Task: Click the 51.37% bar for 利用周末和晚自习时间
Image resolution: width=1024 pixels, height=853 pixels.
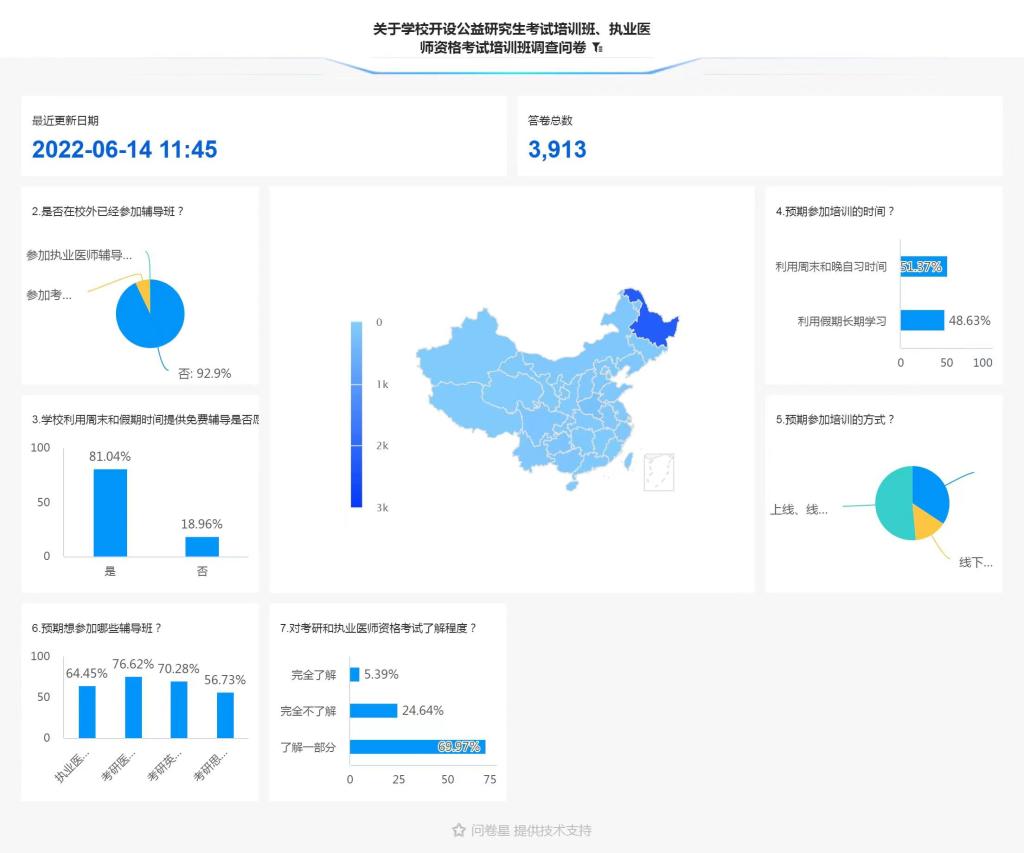Action: [922, 267]
